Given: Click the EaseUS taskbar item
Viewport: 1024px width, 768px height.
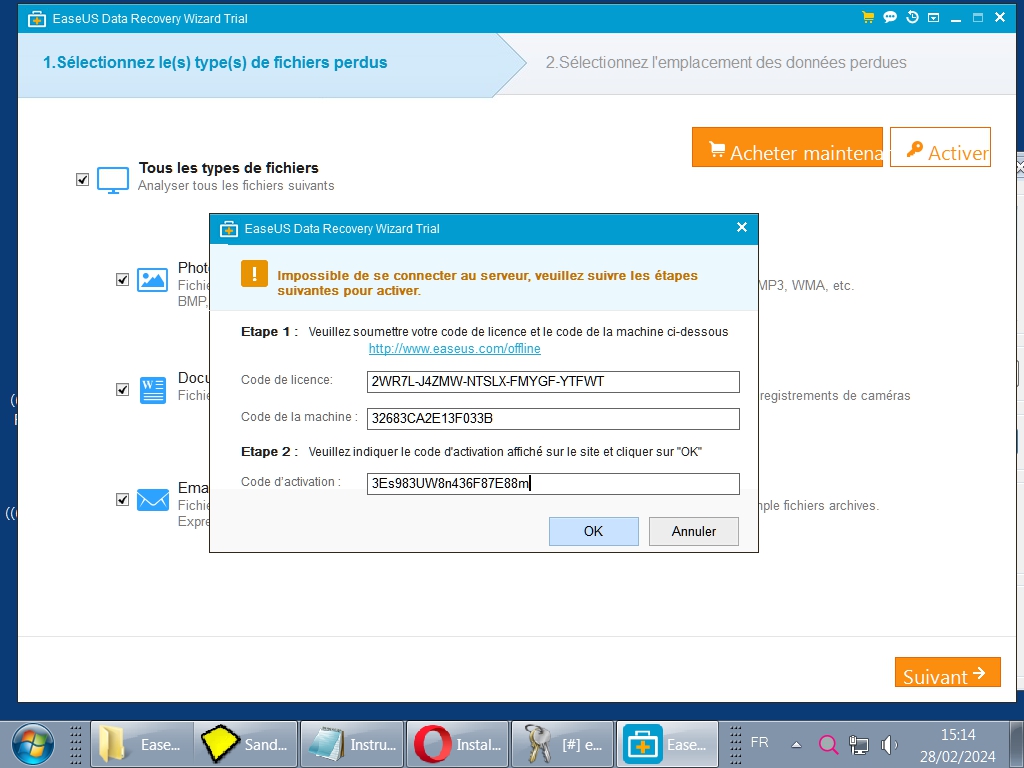Looking at the screenshot, I should coord(668,744).
